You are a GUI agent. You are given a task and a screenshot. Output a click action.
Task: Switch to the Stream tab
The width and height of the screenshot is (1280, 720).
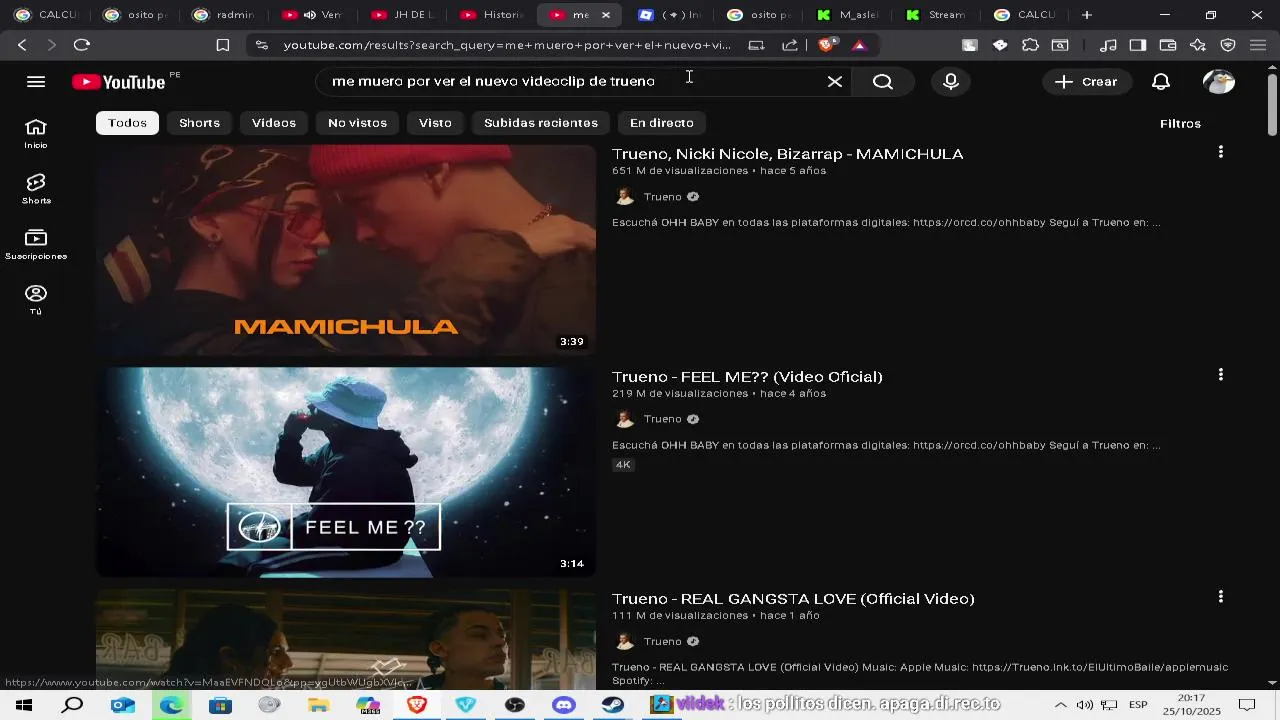point(937,15)
